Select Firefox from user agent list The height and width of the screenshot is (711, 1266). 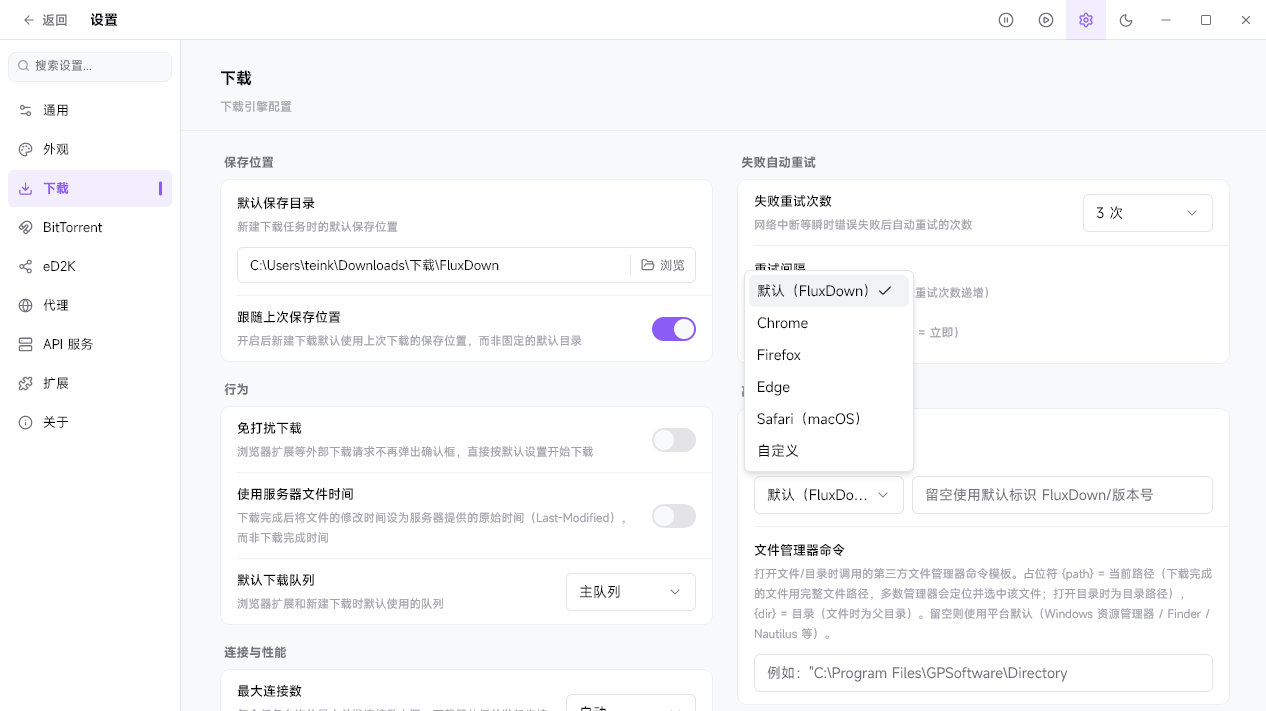(x=829, y=355)
